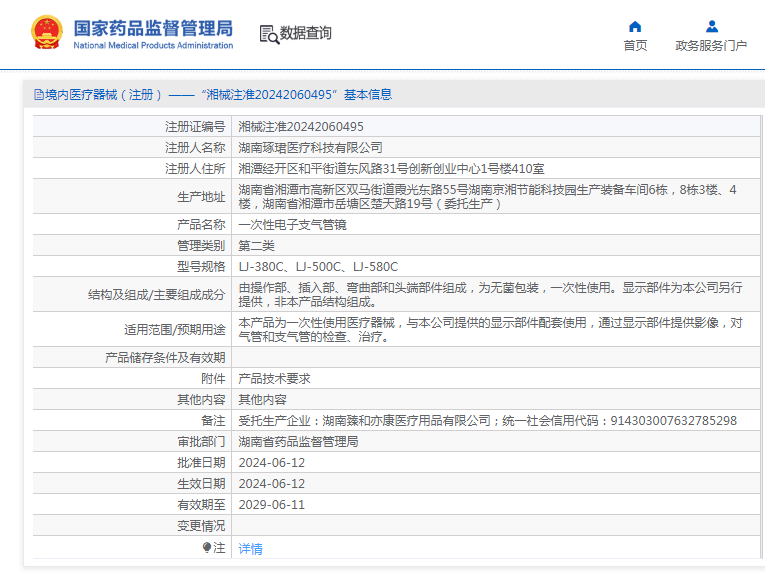Select the 生产地址 address value
Viewport: 765px width, 576px height.
point(487,197)
